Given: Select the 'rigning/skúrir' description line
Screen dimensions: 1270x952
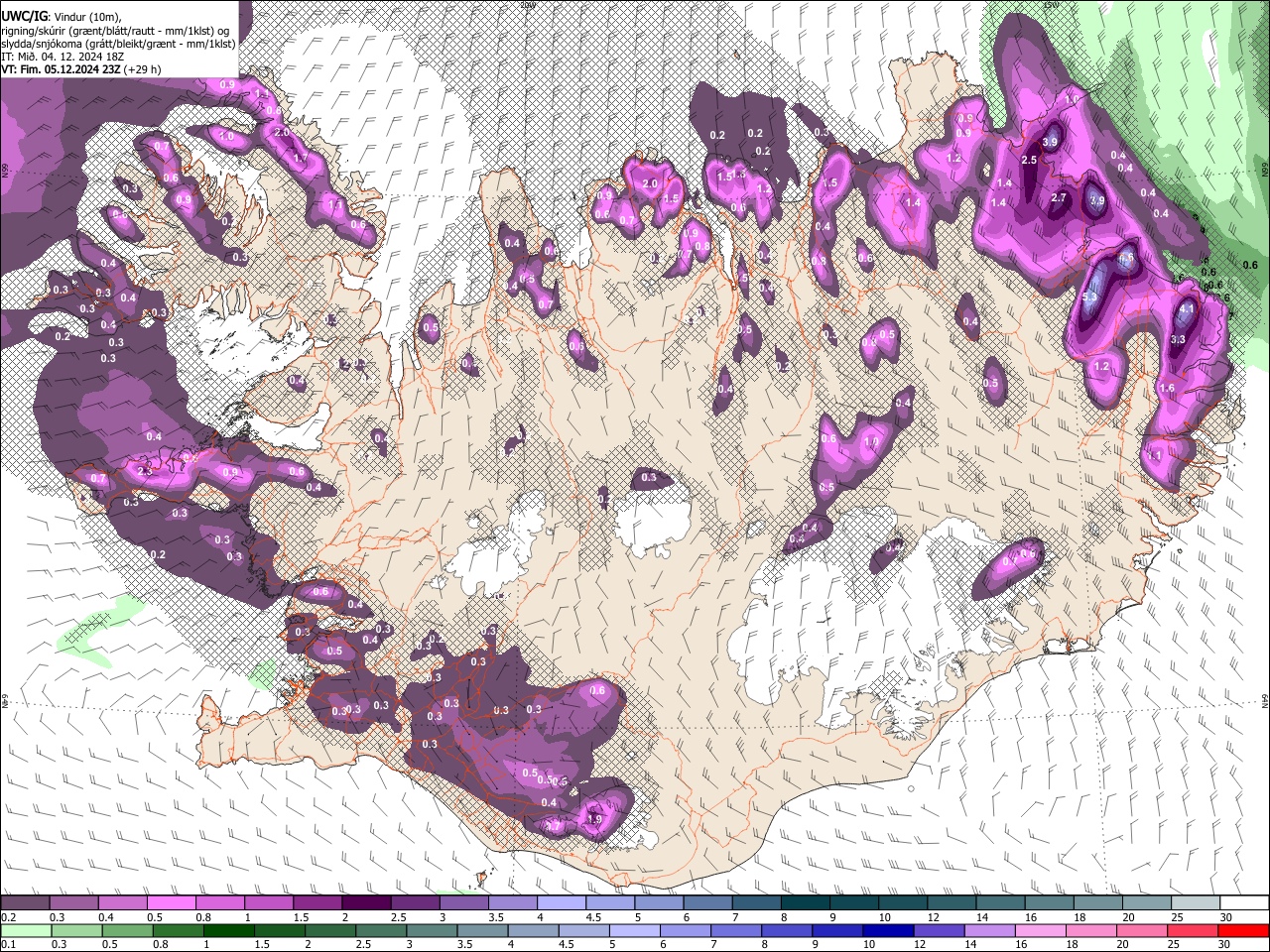Looking at the screenshot, I should coord(117,31).
